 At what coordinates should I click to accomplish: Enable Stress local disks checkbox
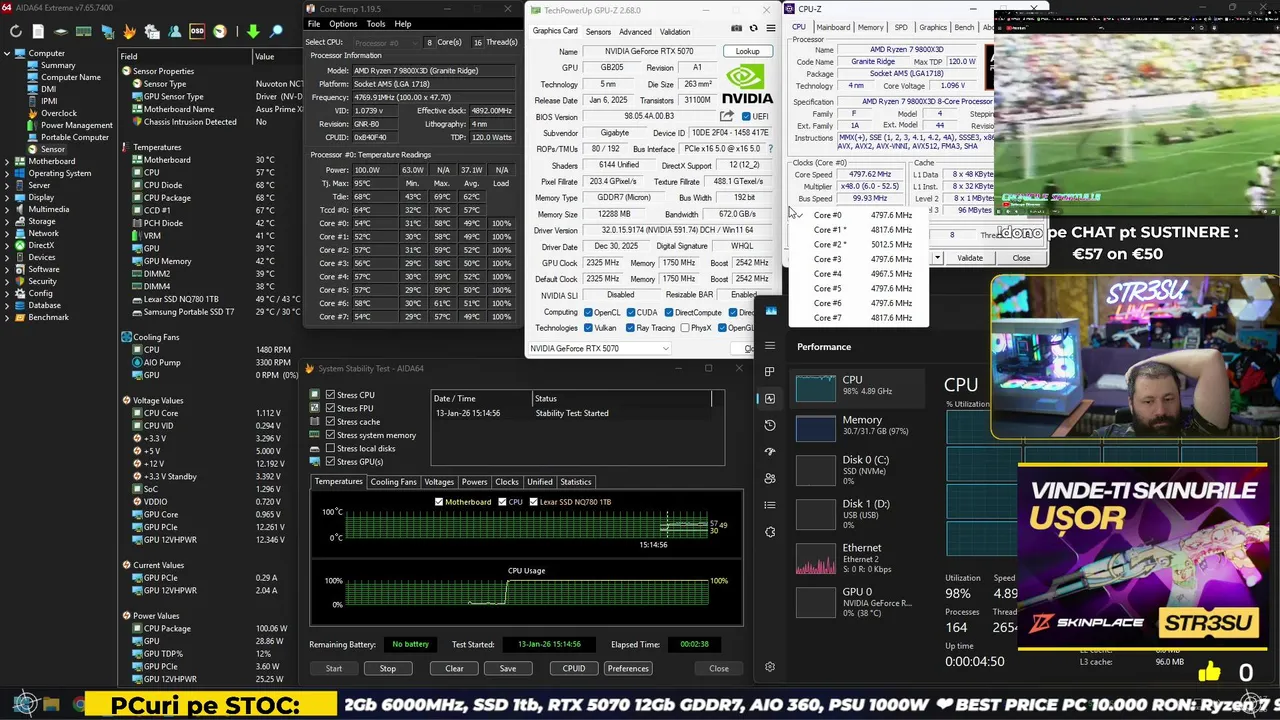pos(330,448)
